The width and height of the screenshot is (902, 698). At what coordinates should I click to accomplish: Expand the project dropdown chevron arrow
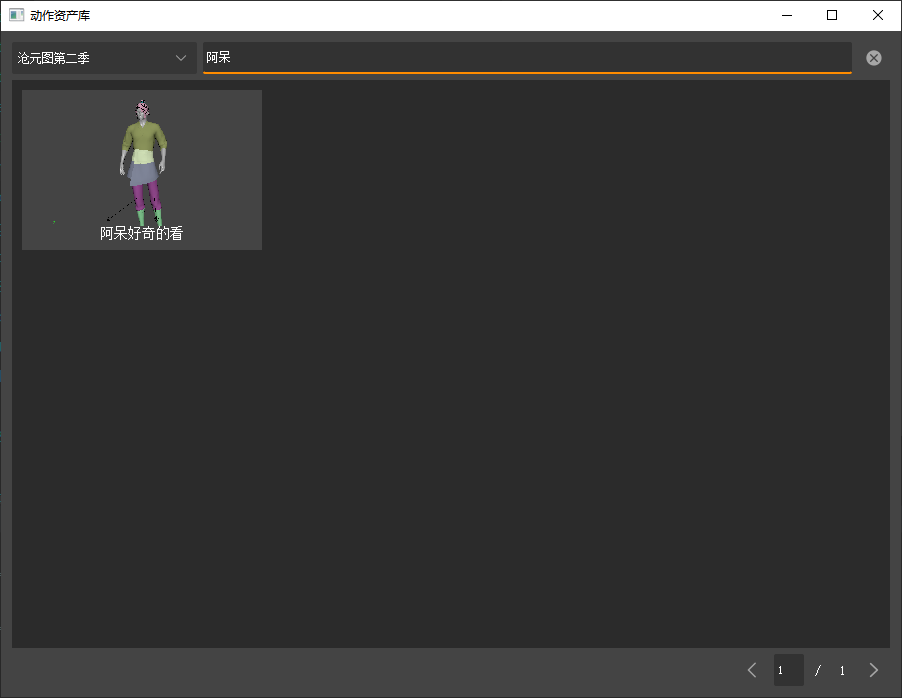(181, 58)
